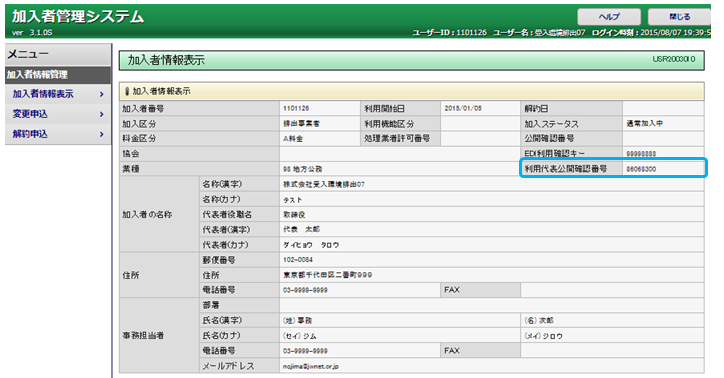Select 加入者番号 value 1101126
The height and width of the screenshot is (378, 724).
pyautogui.click(x=296, y=108)
